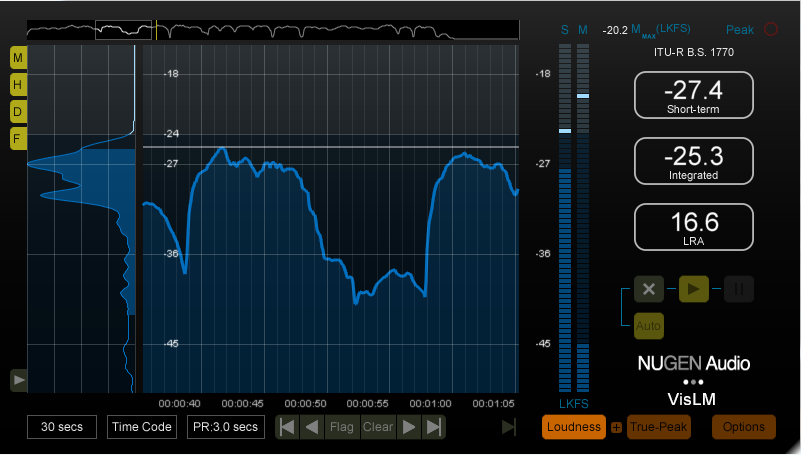This screenshot has height=455, width=801.
Task: Click the Flag button
Action: click(x=342, y=427)
